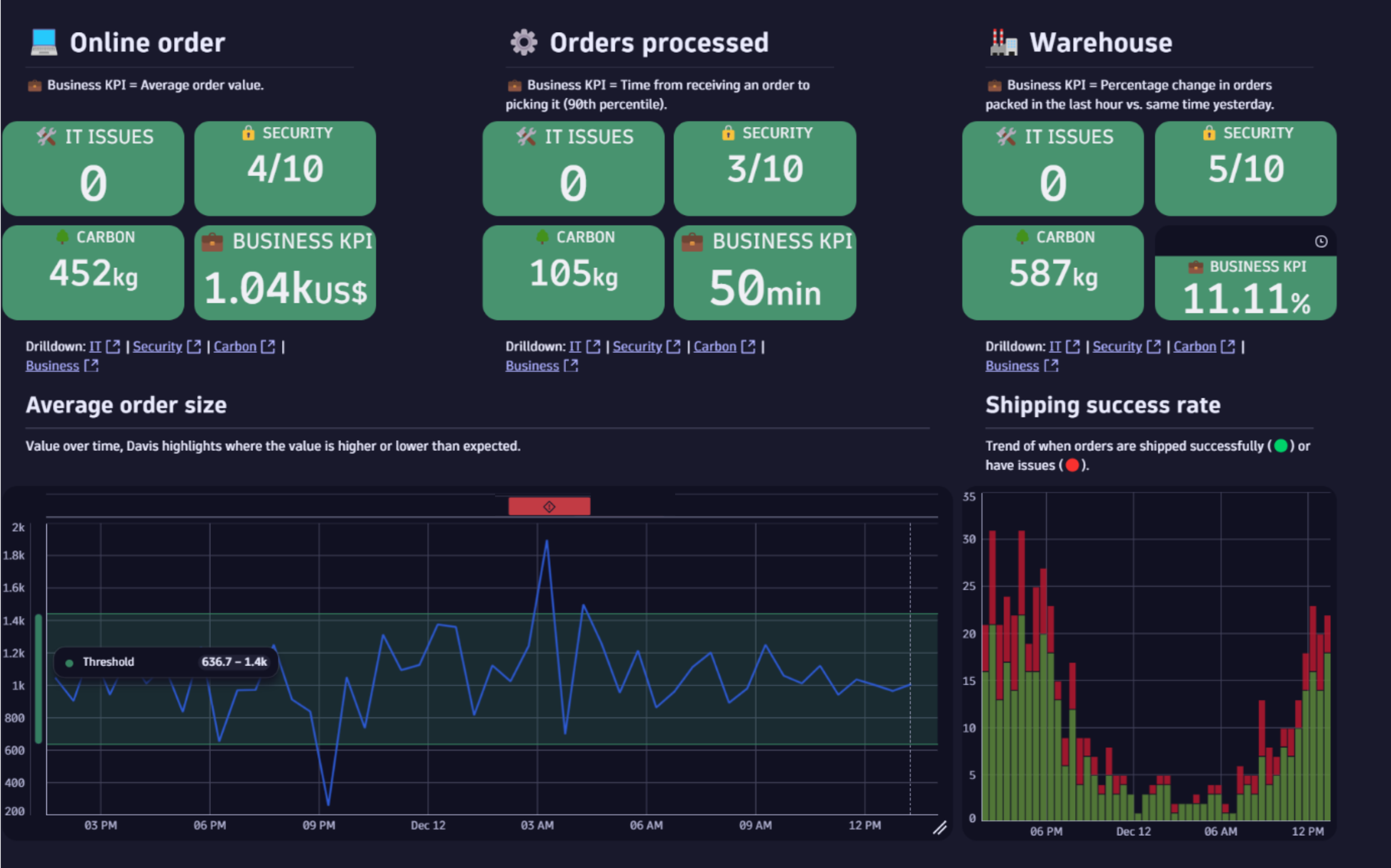Screen dimensions: 1391x868
Task: Open the Security drilldown link under Warehouse
Action: (1117, 346)
